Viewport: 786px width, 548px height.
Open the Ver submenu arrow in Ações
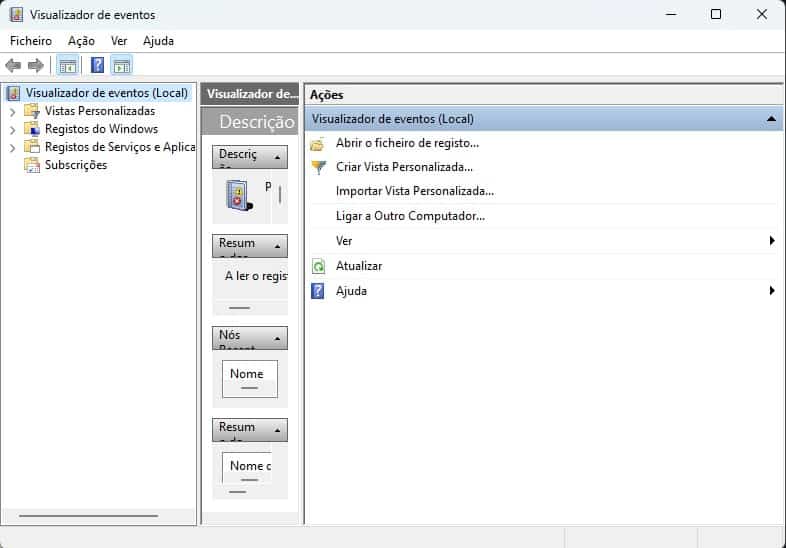[772, 241]
